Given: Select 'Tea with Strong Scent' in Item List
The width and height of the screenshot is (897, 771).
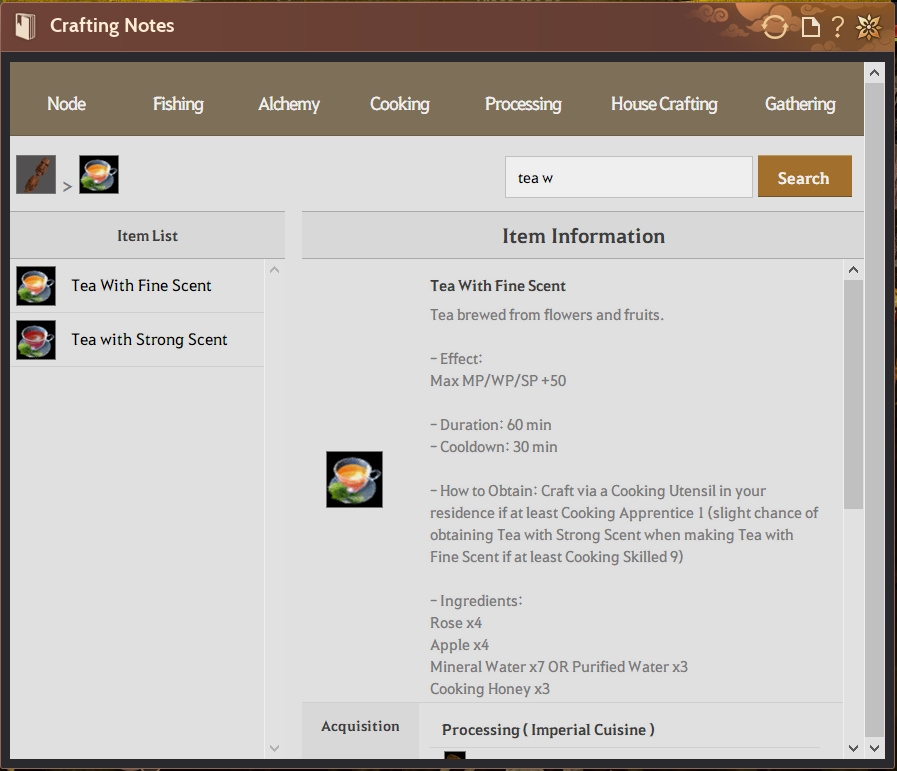Looking at the screenshot, I should 137,340.
